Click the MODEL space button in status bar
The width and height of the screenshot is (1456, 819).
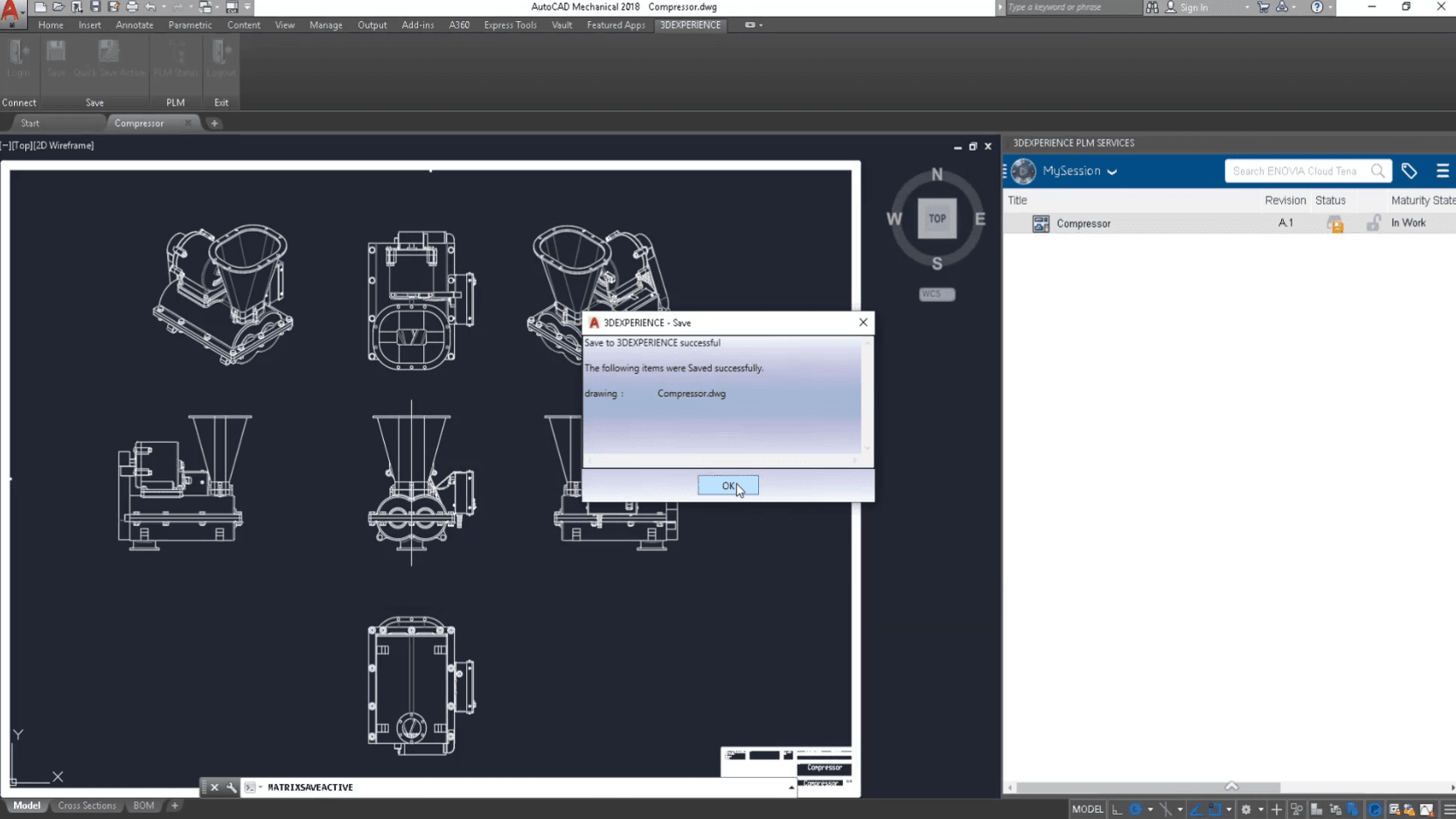click(1087, 809)
